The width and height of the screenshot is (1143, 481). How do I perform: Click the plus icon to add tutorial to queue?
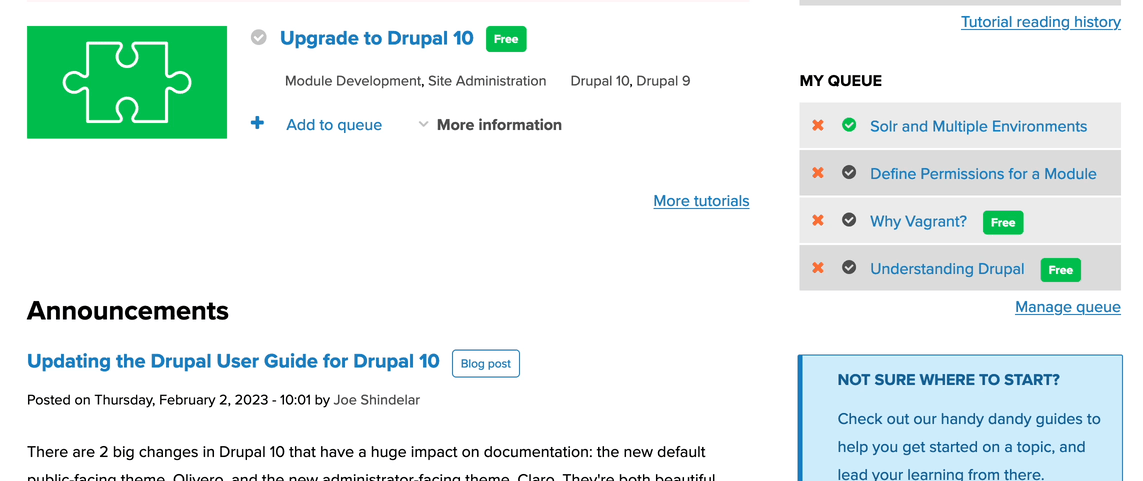[257, 123]
